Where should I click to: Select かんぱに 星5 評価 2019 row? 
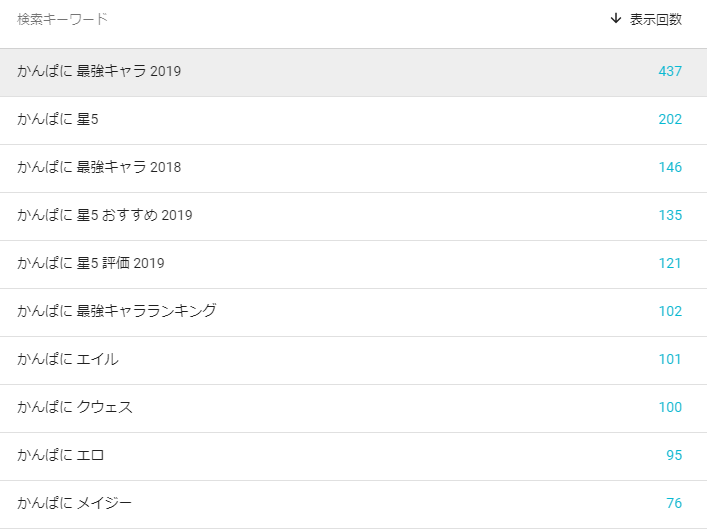(354, 264)
